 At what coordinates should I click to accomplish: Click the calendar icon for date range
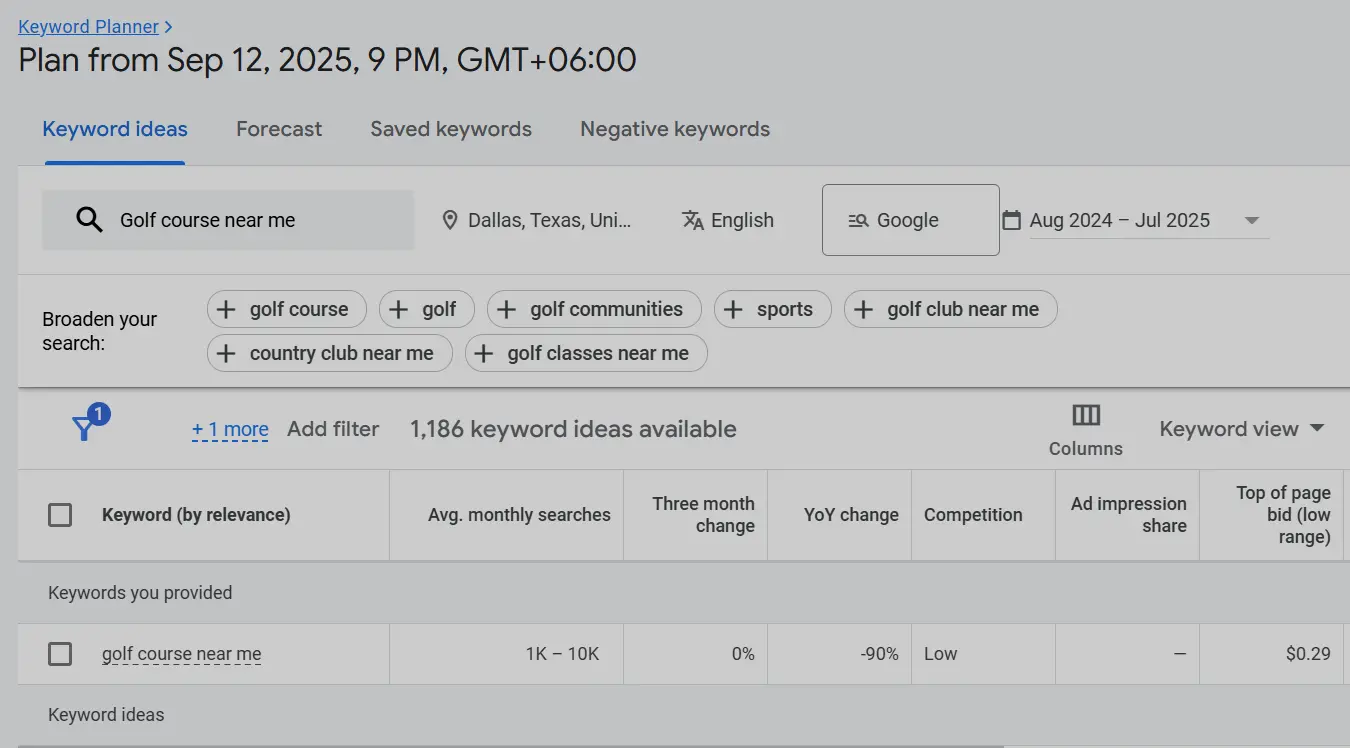coord(1013,219)
